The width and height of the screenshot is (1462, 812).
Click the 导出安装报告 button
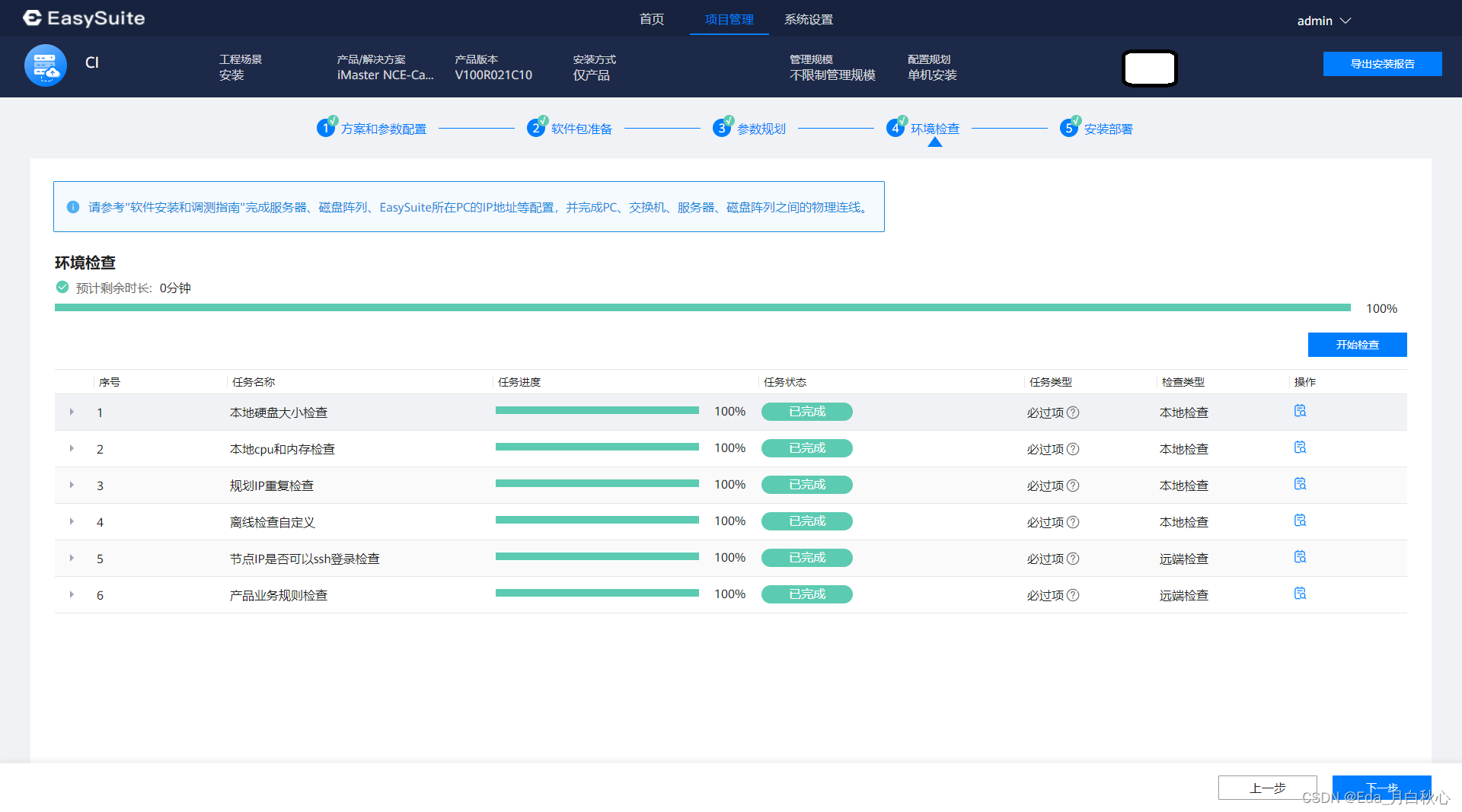click(x=1382, y=64)
